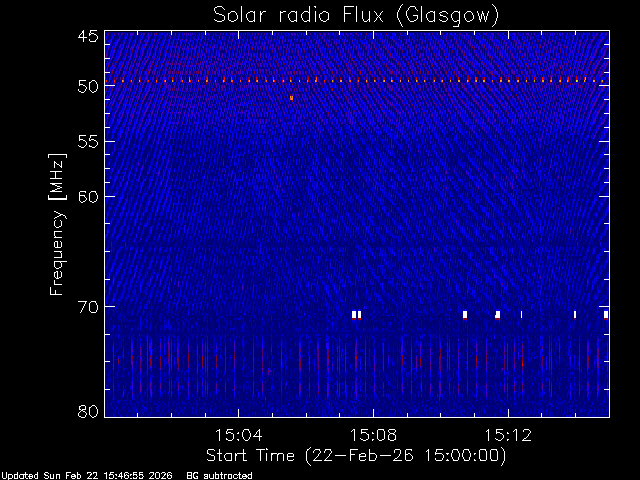Click the 'Updated Sun Feb 22 15:46:55 2026' text

click(87, 476)
